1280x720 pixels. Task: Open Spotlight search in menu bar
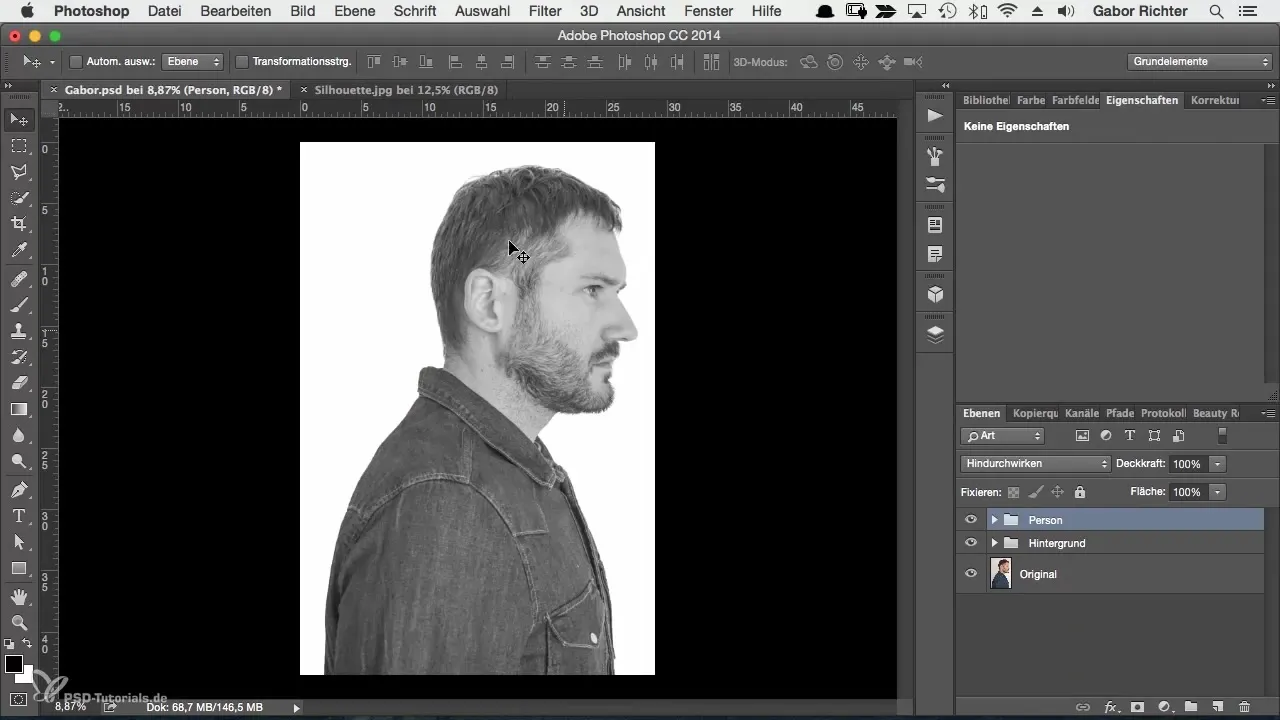pos(1216,11)
